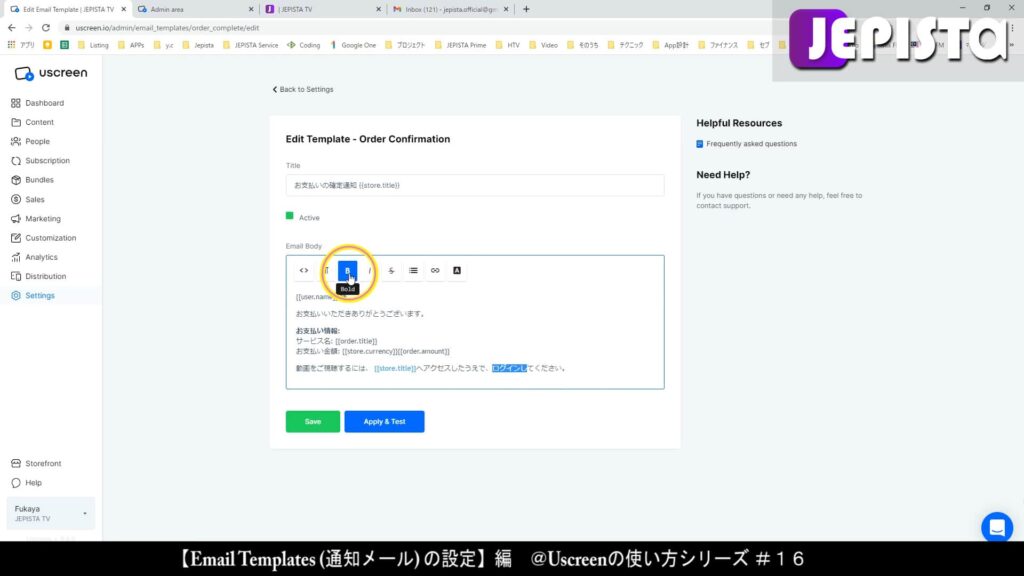Click the green Save button
The height and width of the screenshot is (576, 1024).
313,422
